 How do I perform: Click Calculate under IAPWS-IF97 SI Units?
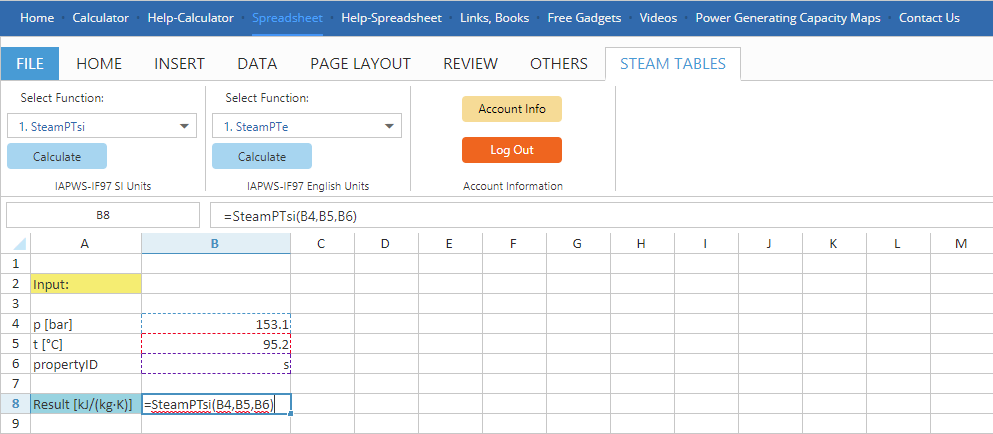pos(57,156)
